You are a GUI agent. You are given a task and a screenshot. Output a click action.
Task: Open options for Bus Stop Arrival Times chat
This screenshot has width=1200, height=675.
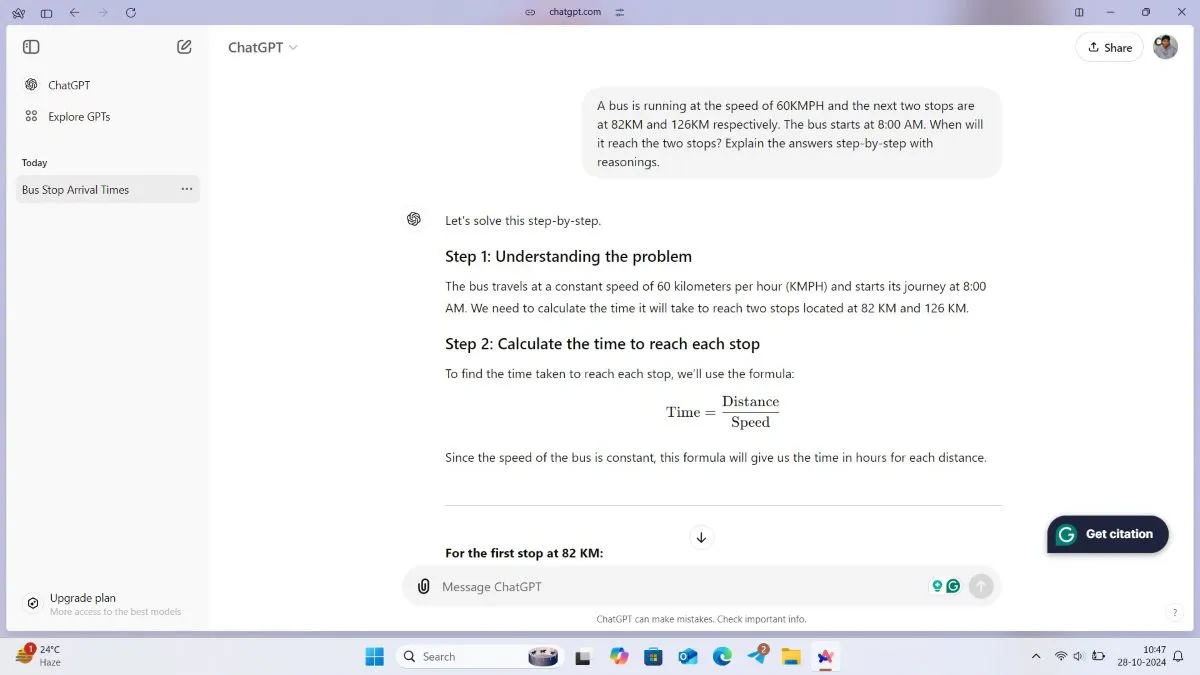click(x=187, y=189)
